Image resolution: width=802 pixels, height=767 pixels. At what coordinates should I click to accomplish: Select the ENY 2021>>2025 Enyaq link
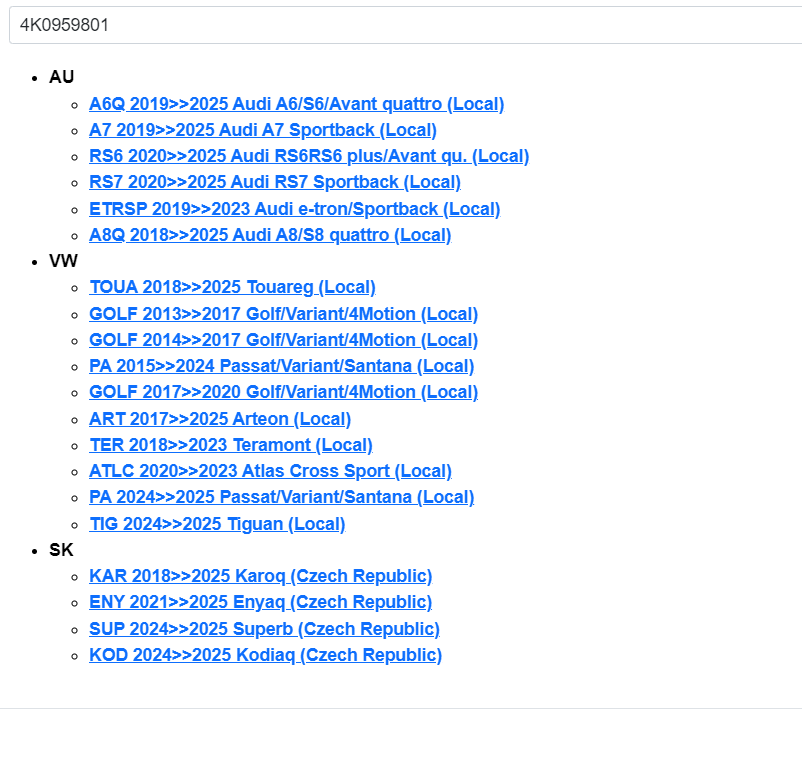260,602
